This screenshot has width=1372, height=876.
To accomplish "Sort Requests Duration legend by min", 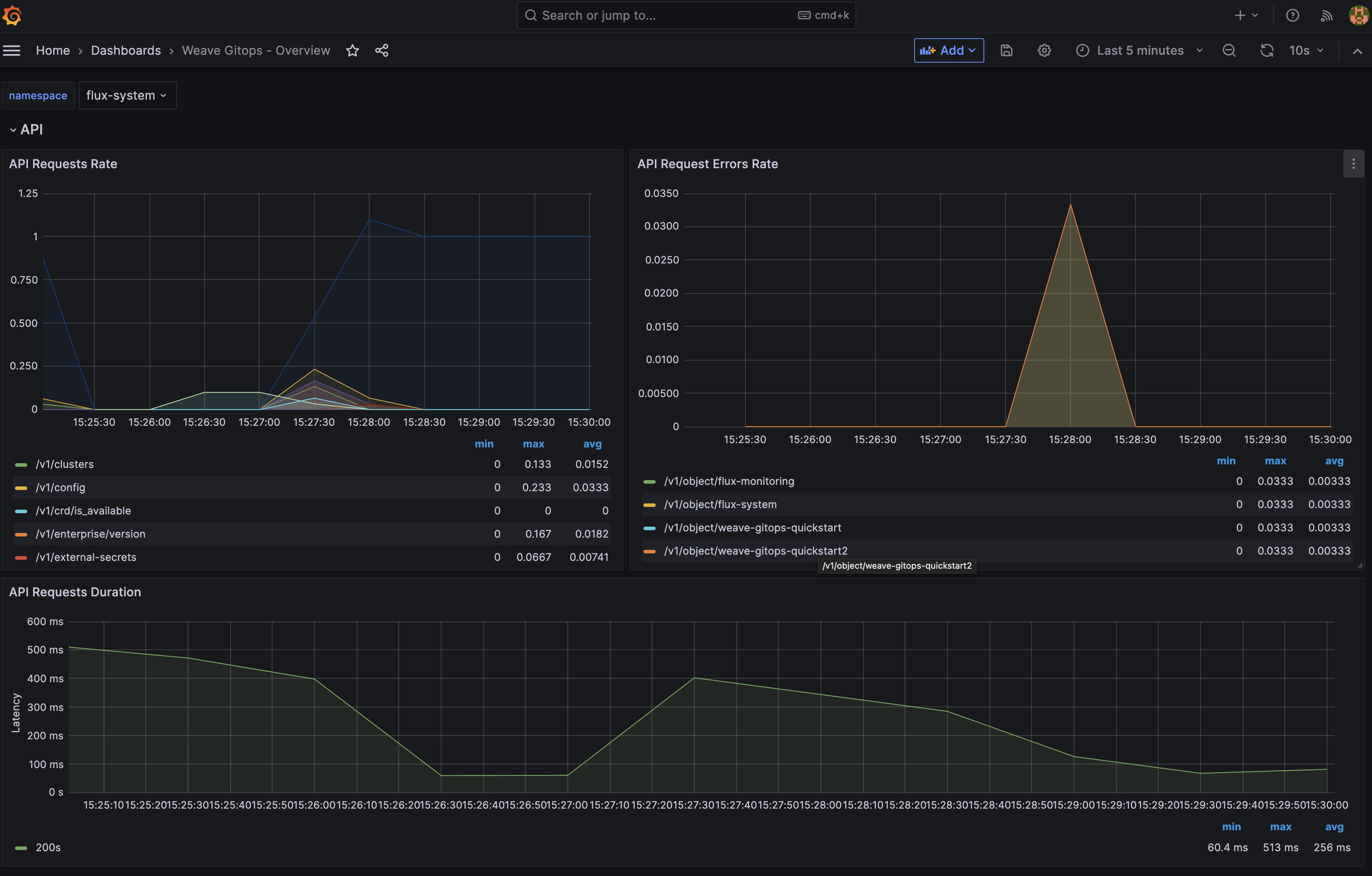I will click(x=1231, y=827).
